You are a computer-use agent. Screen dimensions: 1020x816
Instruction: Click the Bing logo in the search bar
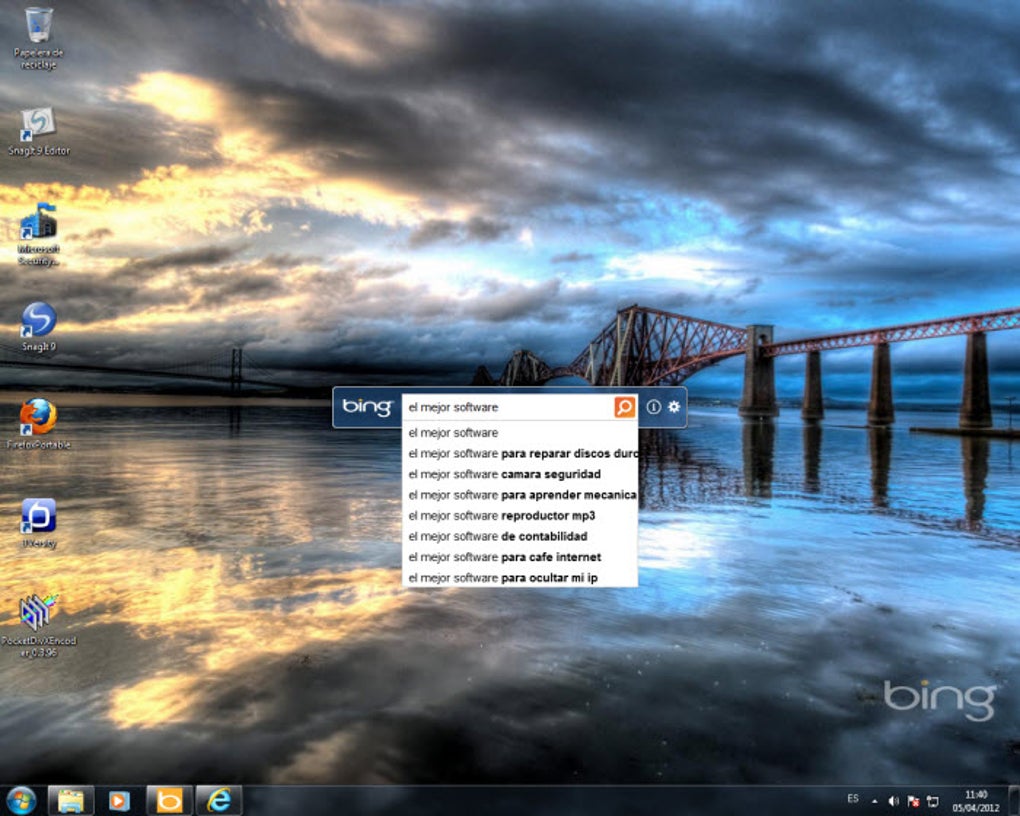point(367,407)
